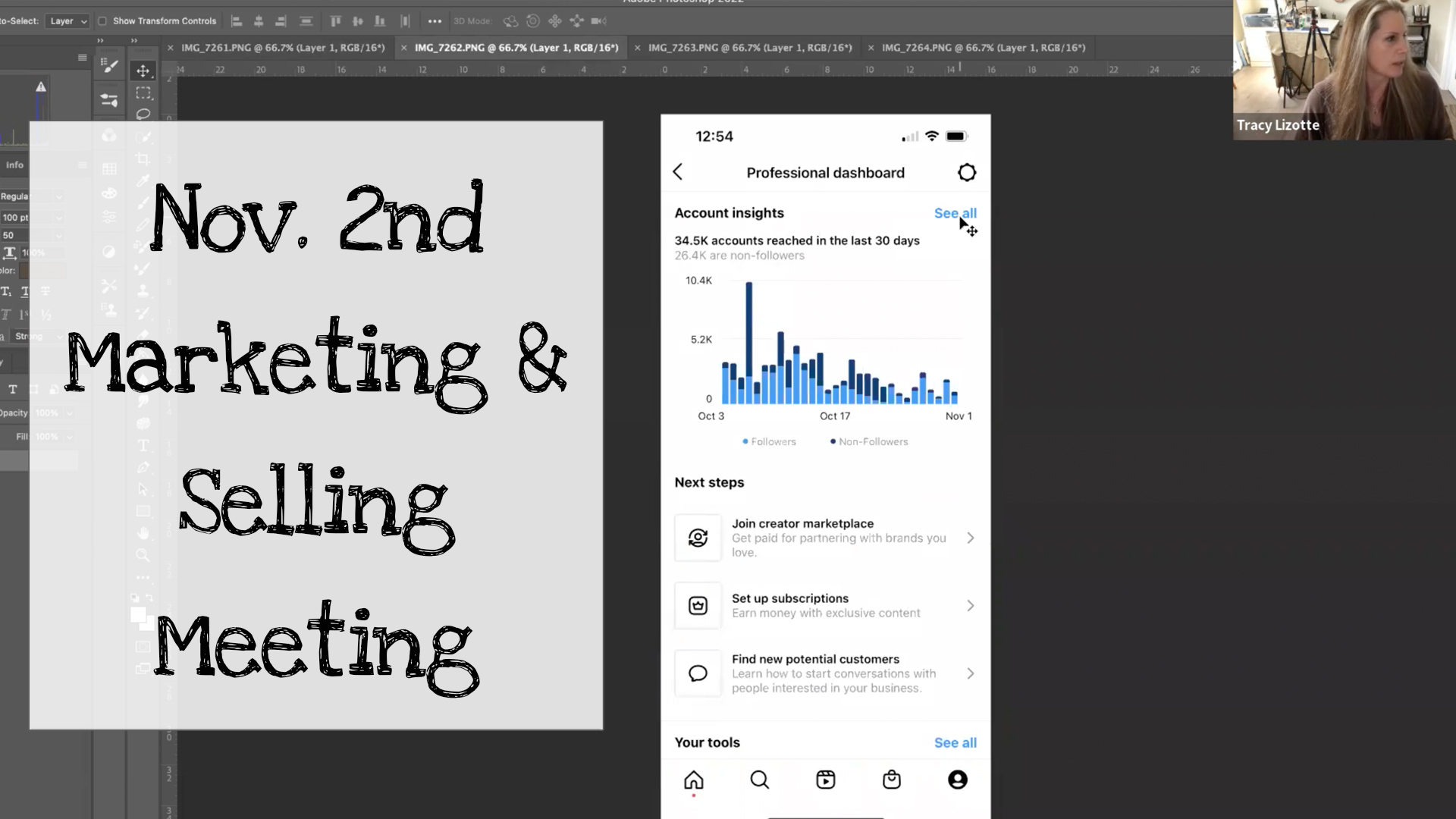Viewport: 1456px width, 819px height.
Task: Click chevron beside Set up subscriptions
Action: (x=971, y=605)
